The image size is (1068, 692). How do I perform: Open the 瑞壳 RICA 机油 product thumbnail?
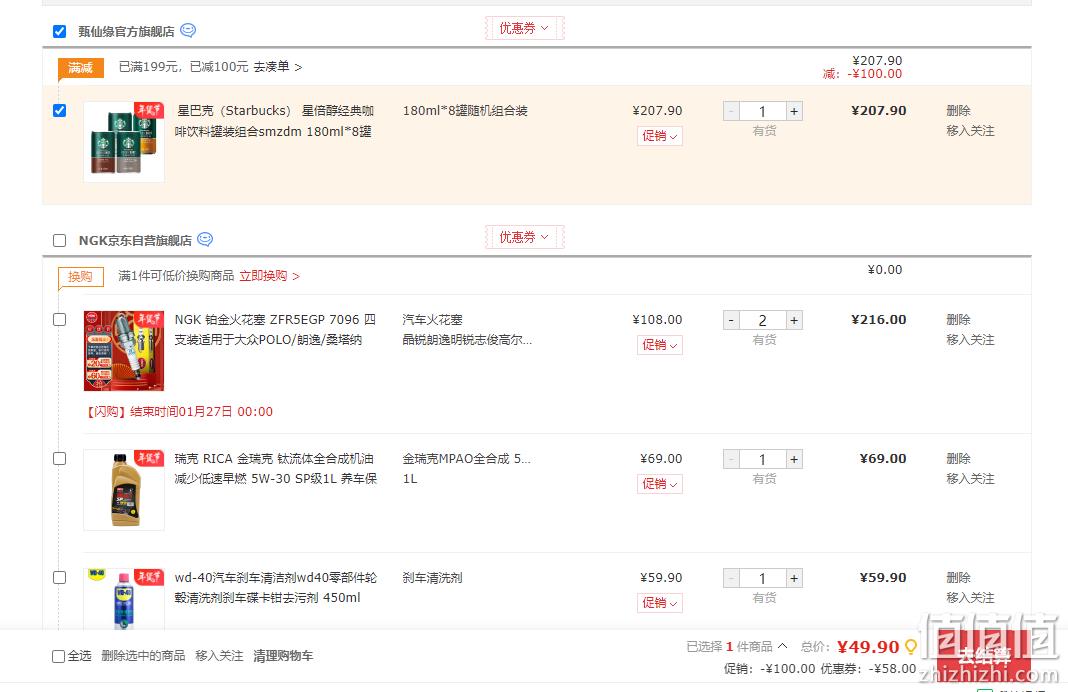(x=124, y=490)
